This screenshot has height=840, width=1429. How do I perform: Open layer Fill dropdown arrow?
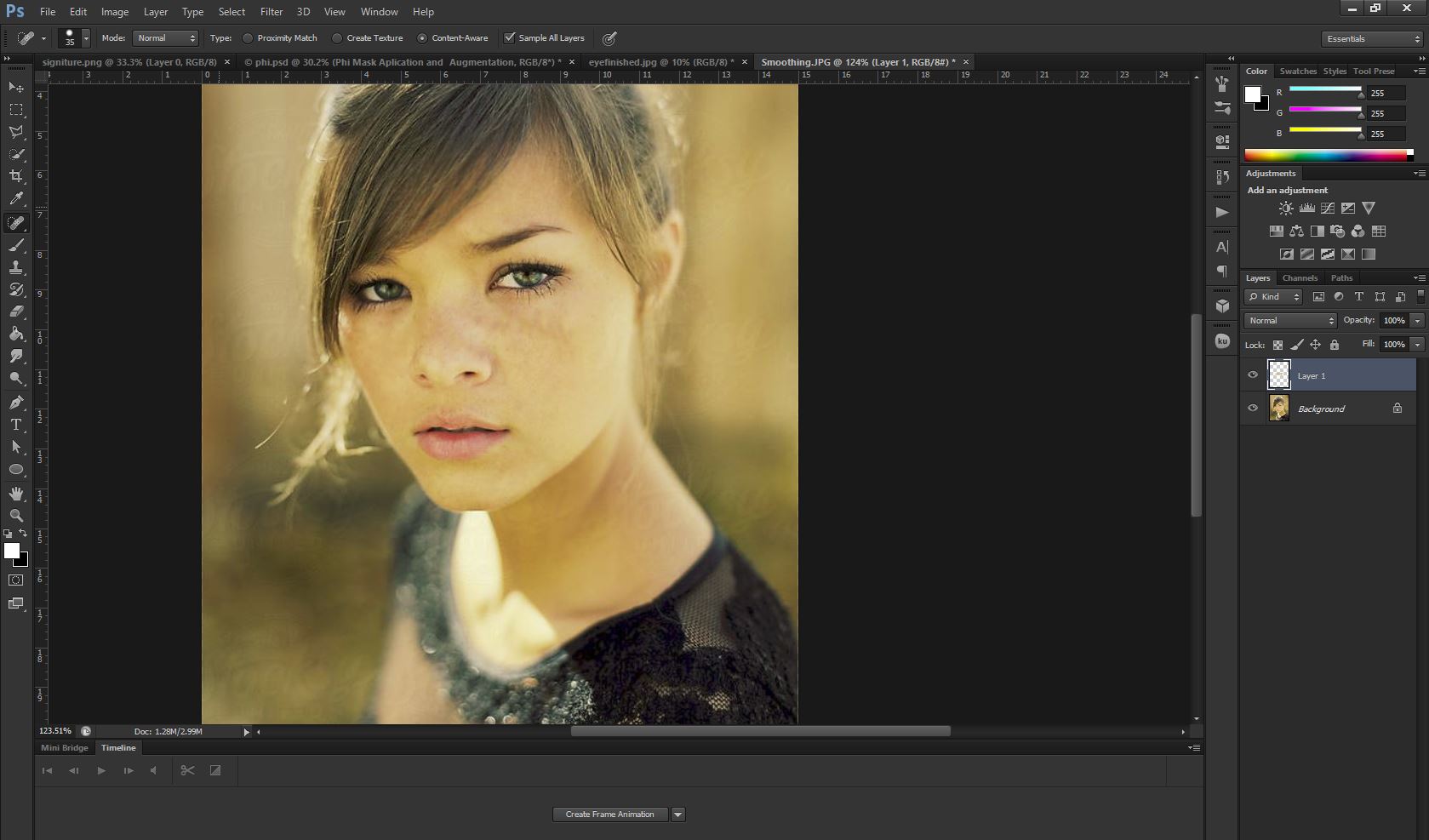coord(1417,345)
